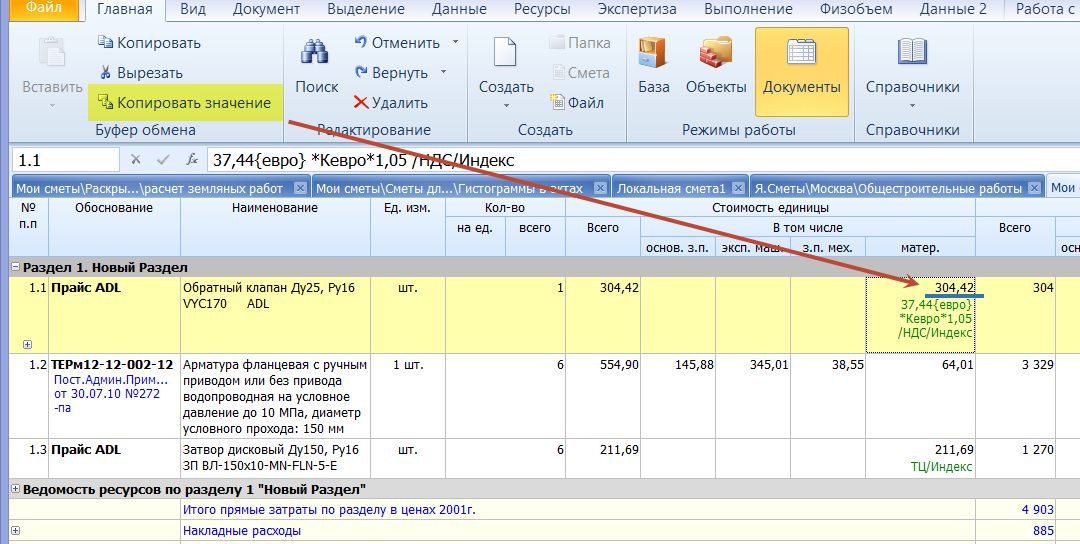Close the Общестроительные работы tab
This screenshot has height=544, width=1080.
point(1035,187)
